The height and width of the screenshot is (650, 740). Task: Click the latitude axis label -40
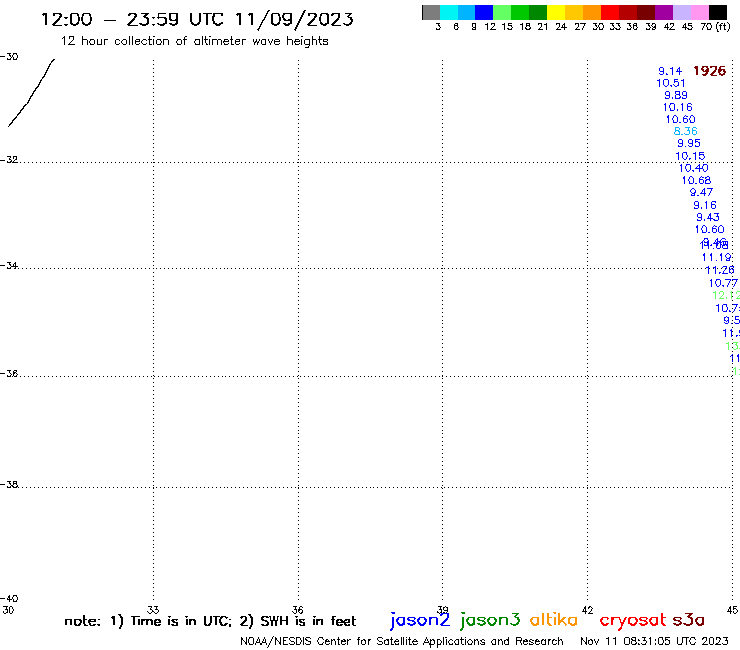pyautogui.click(x=9, y=599)
